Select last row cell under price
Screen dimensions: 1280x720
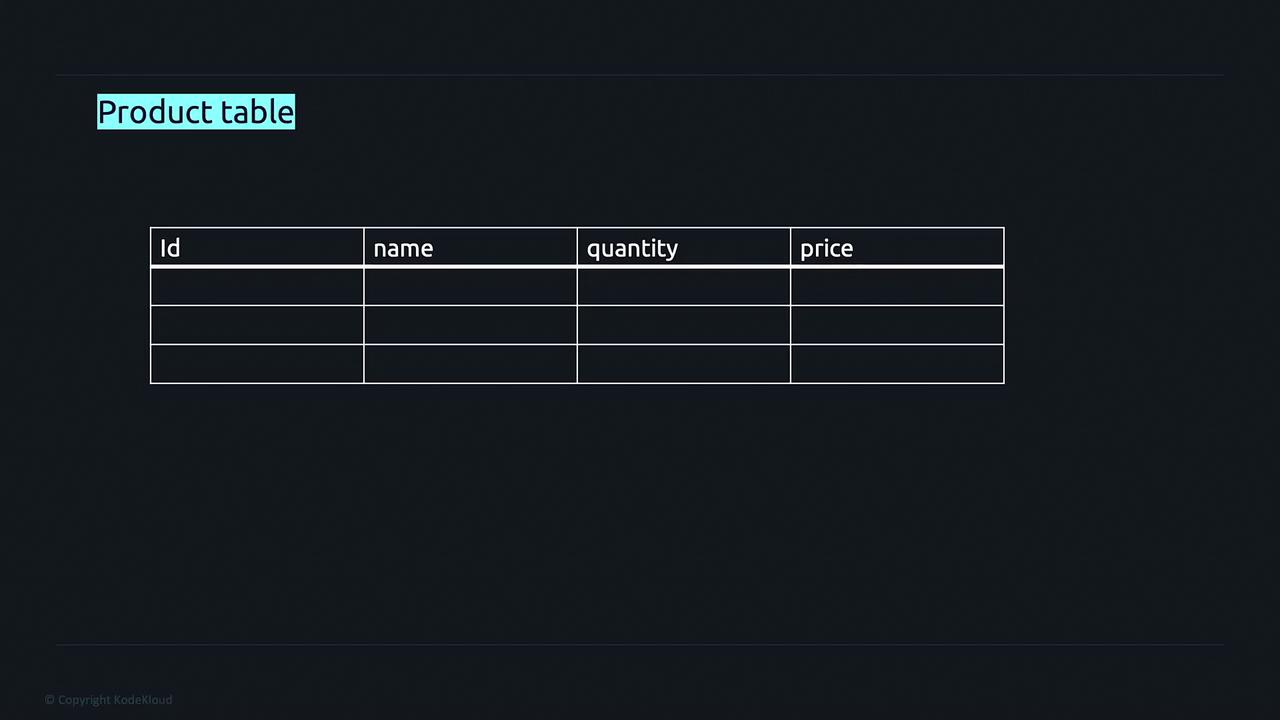(x=896, y=364)
